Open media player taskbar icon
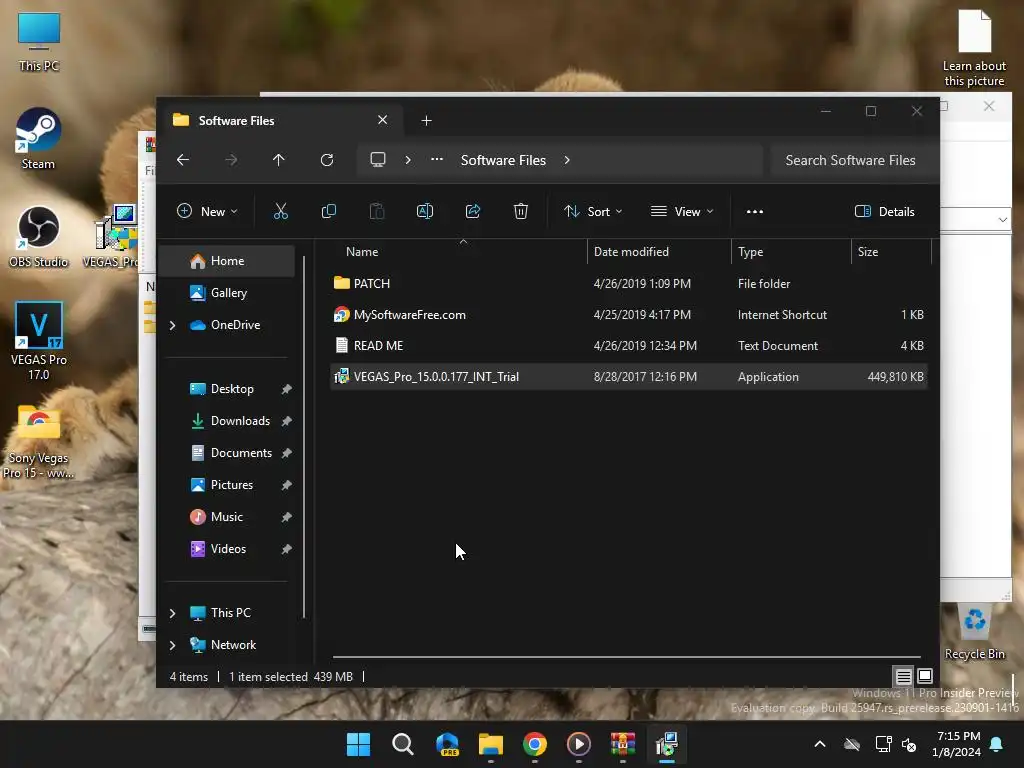 579,744
